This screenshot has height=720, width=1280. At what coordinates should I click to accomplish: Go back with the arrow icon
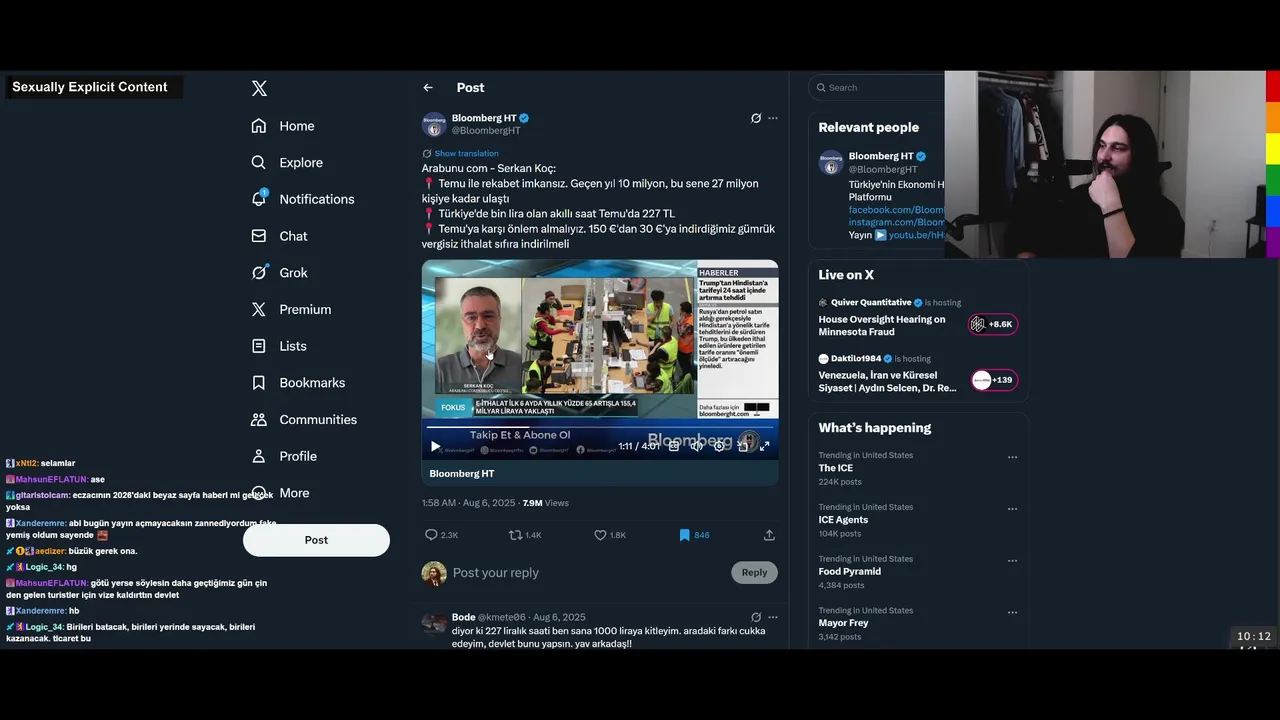428,88
